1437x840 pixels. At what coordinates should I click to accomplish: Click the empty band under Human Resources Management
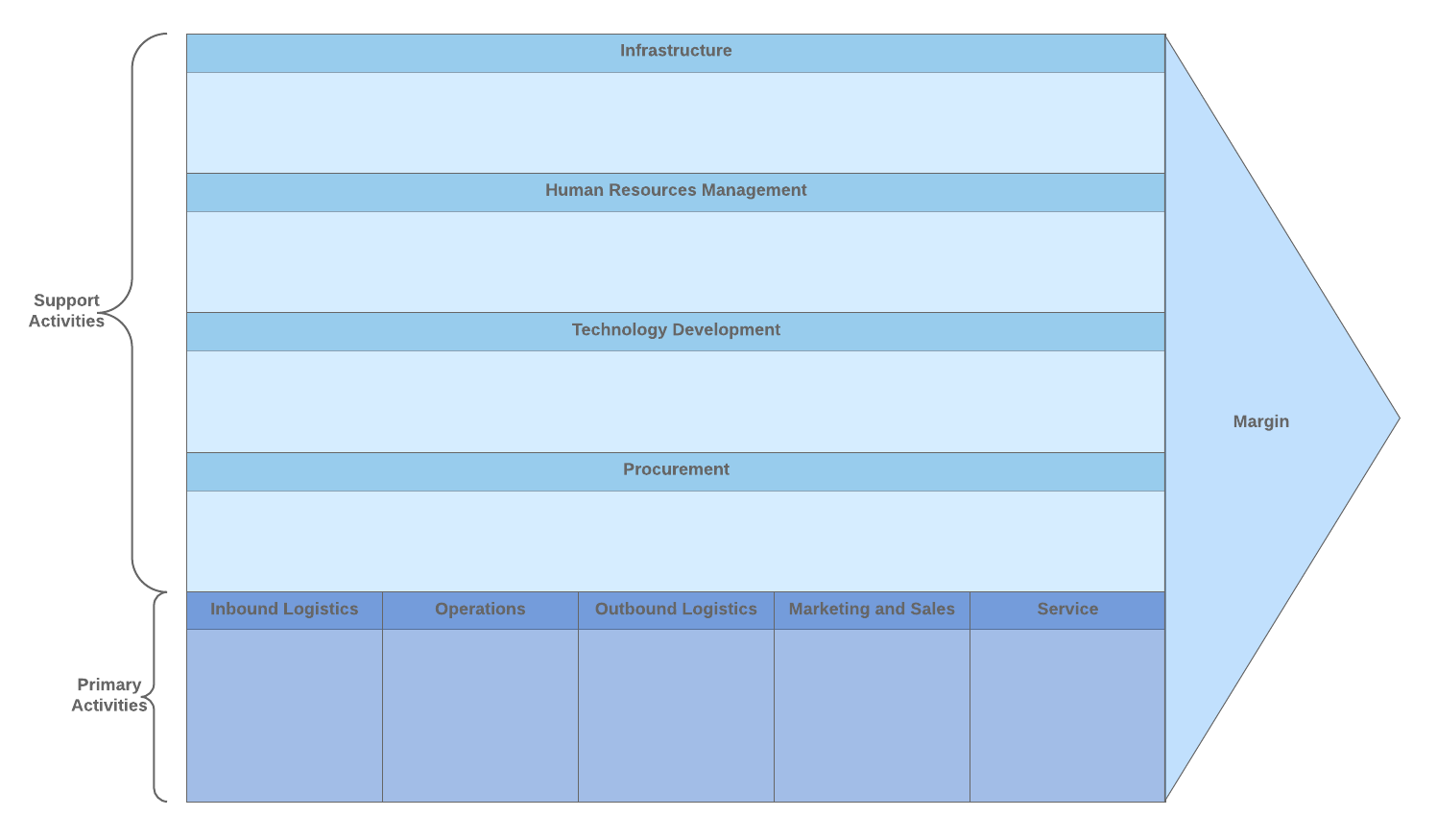coord(675,261)
